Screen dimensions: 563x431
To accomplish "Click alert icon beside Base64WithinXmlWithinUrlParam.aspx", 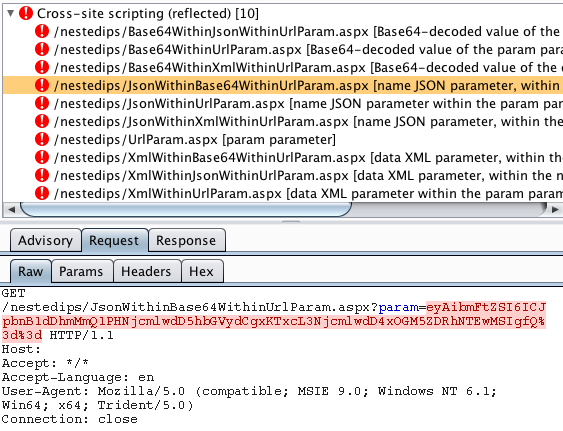I will coord(42,67).
